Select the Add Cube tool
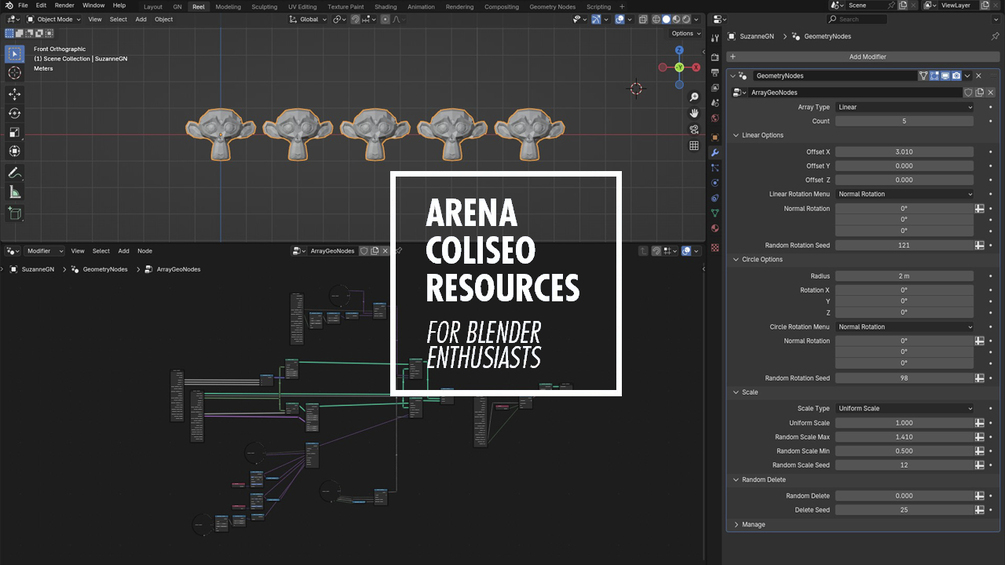 click(x=14, y=213)
